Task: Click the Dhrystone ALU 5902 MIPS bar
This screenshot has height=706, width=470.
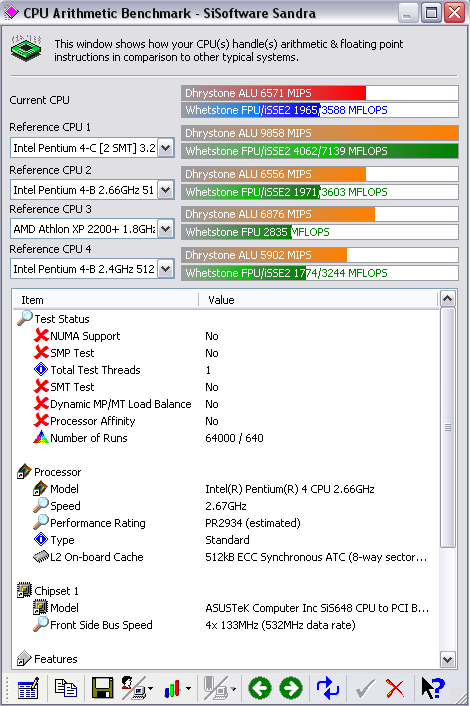Action: tap(320, 255)
